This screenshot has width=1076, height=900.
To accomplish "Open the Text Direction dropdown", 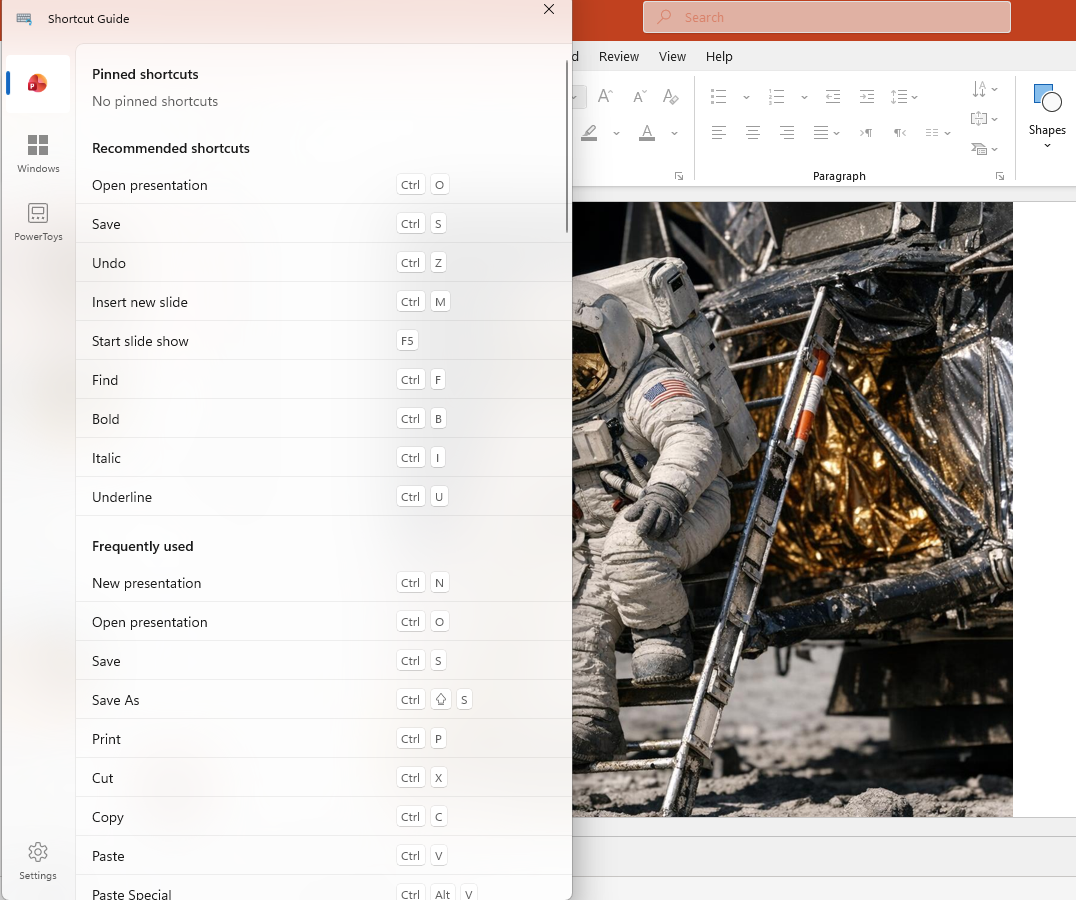I will (985, 89).
